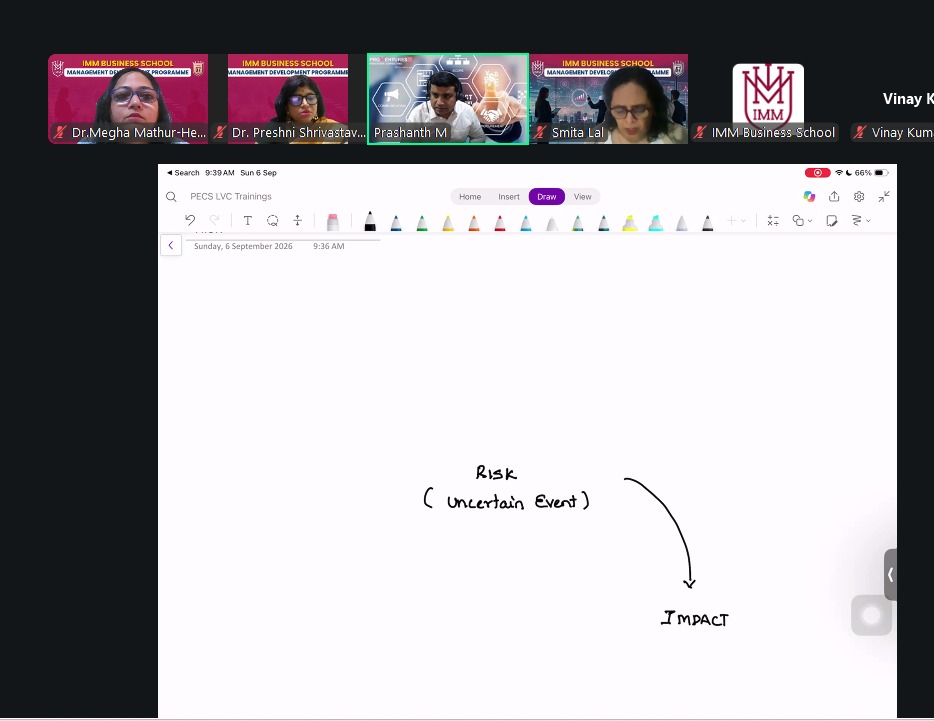Select the teal pen next to red pen

click(525, 223)
